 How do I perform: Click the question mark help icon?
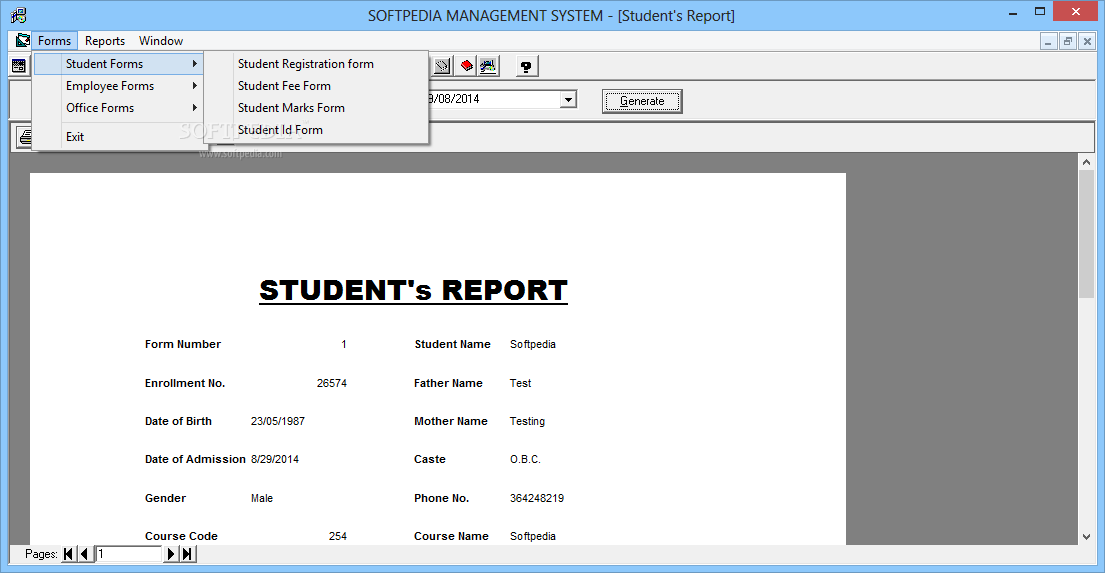(x=526, y=66)
